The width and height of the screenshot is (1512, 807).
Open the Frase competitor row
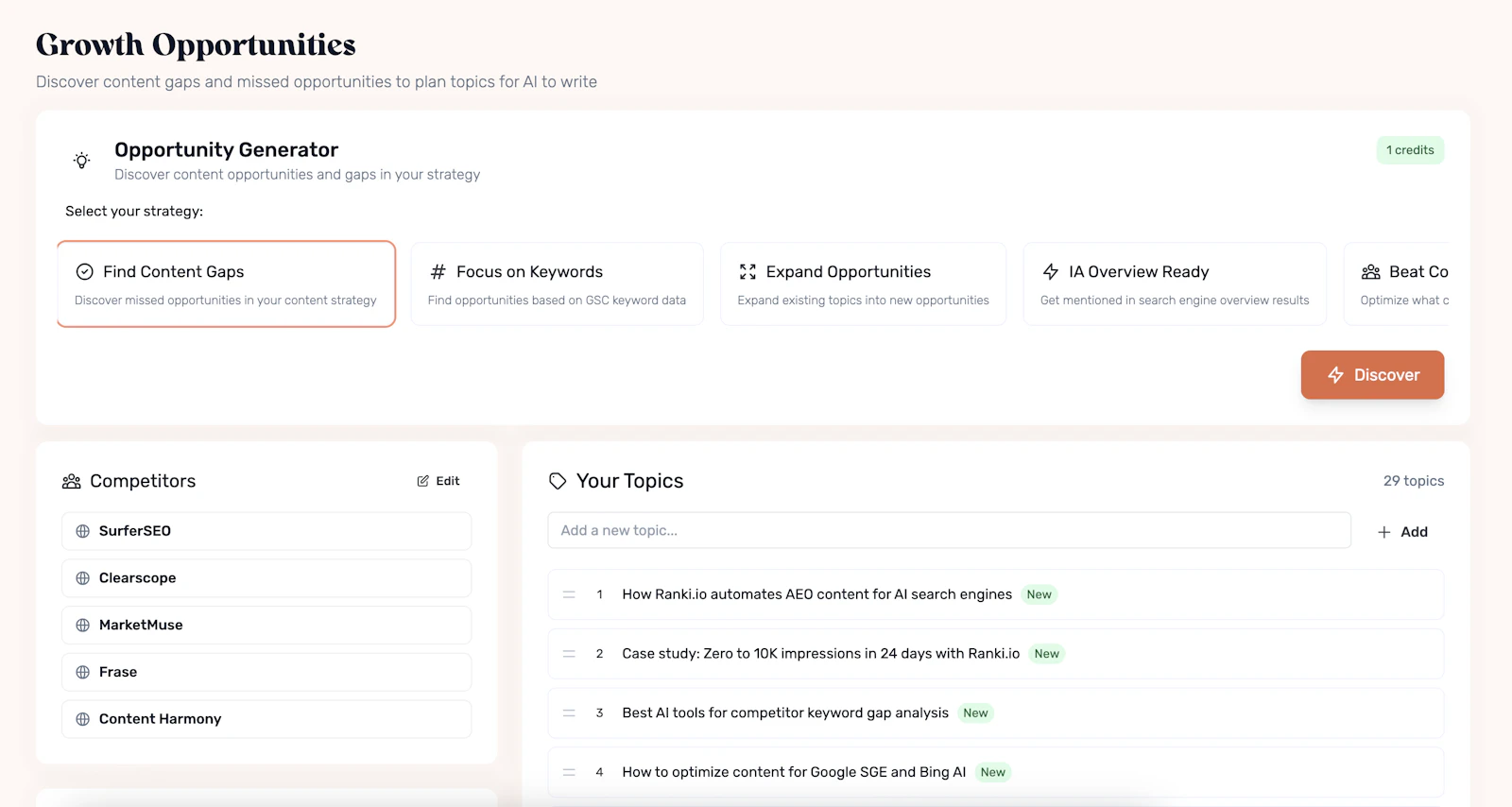[266, 673]
